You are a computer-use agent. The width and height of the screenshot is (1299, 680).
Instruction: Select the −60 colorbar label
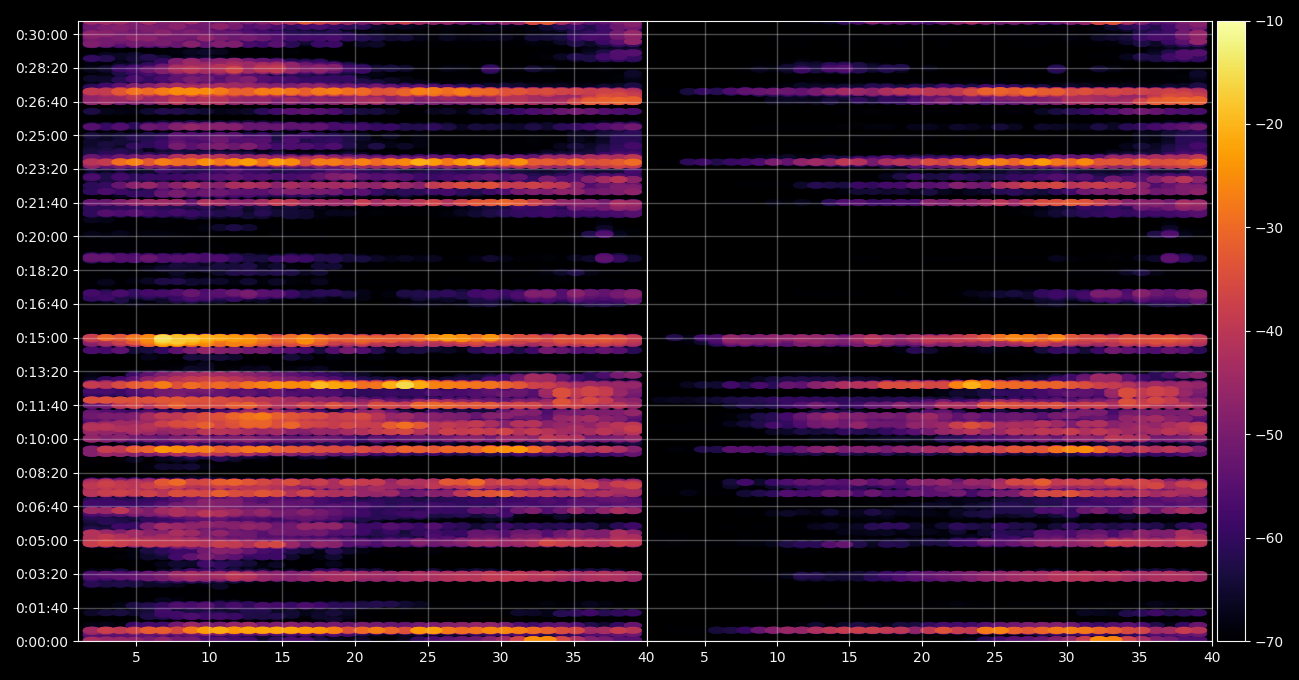click(1269, 538)
